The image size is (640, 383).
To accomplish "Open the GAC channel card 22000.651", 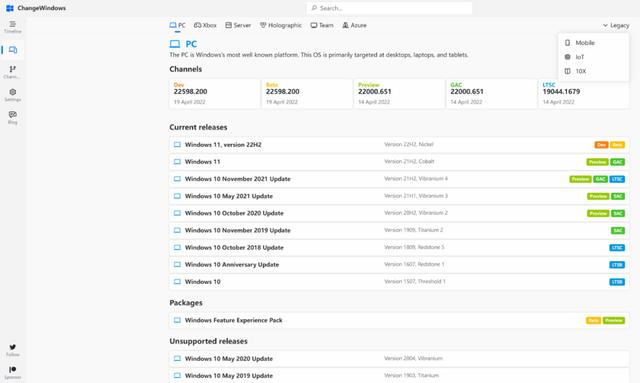I will (491, 94).
